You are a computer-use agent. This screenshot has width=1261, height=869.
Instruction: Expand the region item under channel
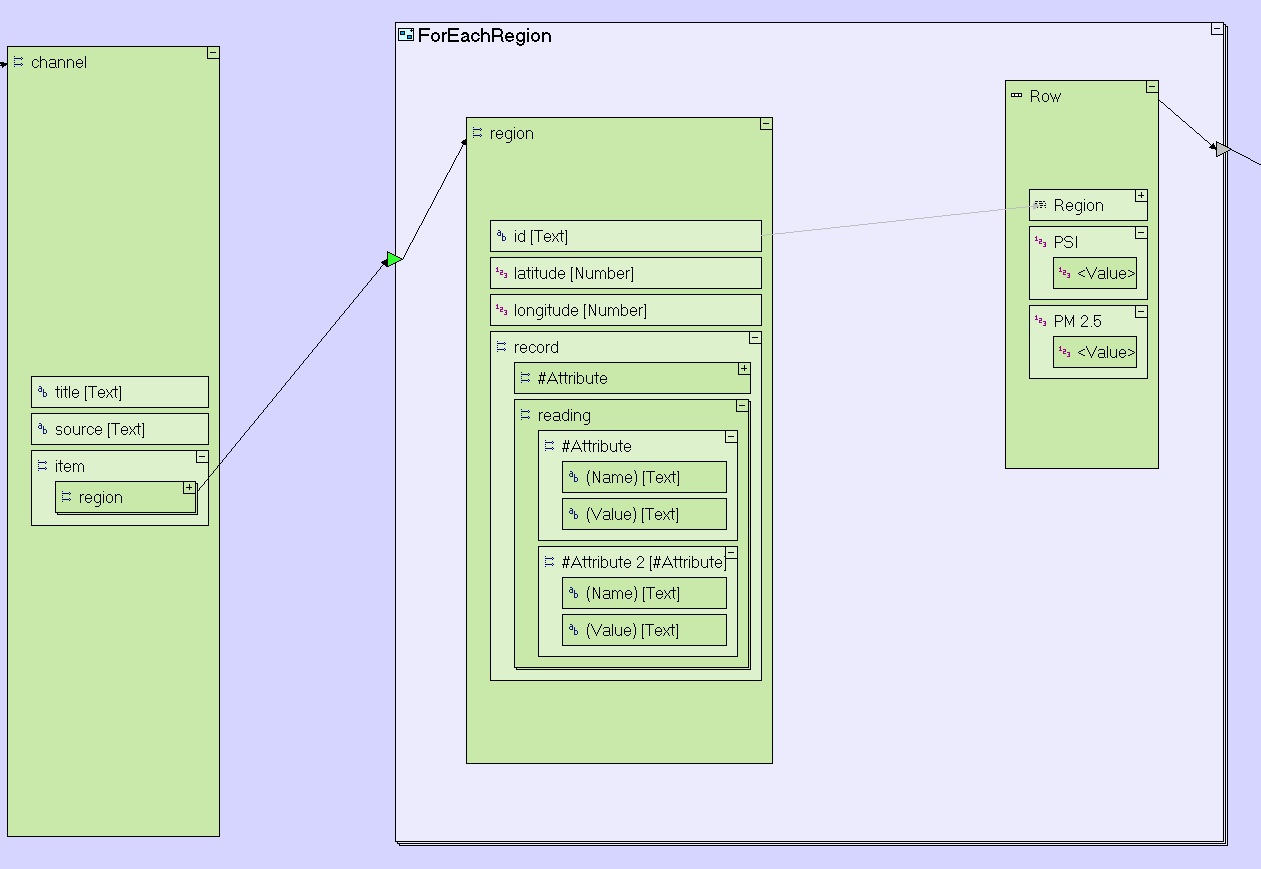(189, 488)
